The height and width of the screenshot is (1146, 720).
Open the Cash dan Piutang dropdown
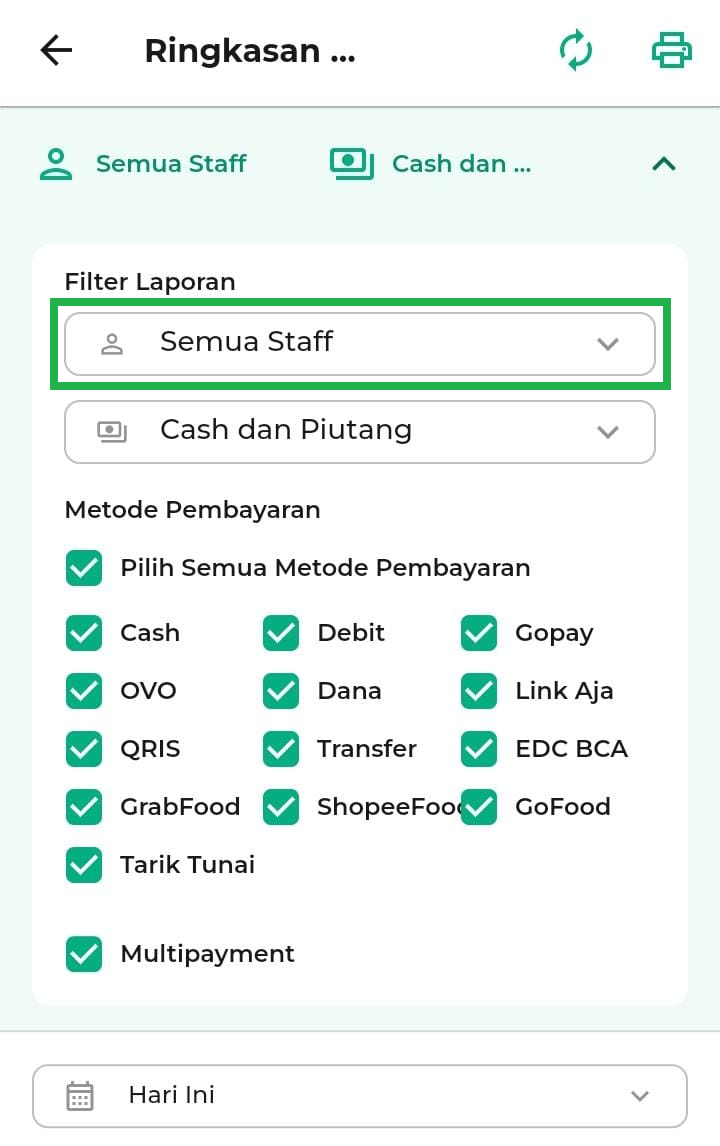pos(360,432)
